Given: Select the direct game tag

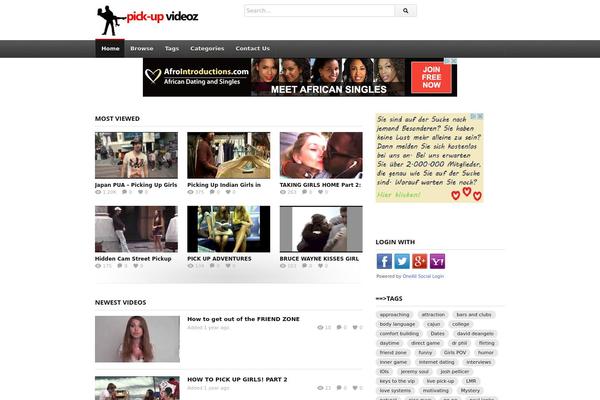Looking at the screenshot, I should [x=425, y=343].
